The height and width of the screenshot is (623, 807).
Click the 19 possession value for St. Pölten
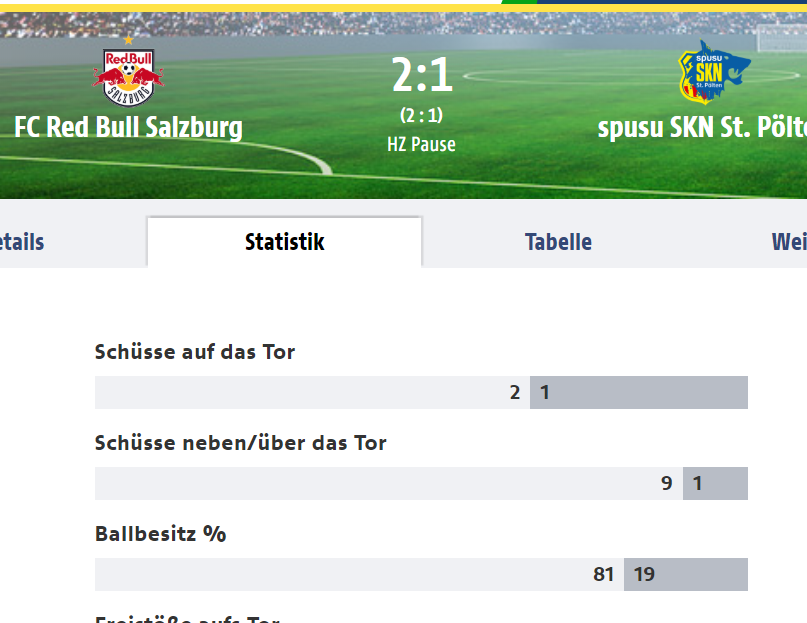644,574
